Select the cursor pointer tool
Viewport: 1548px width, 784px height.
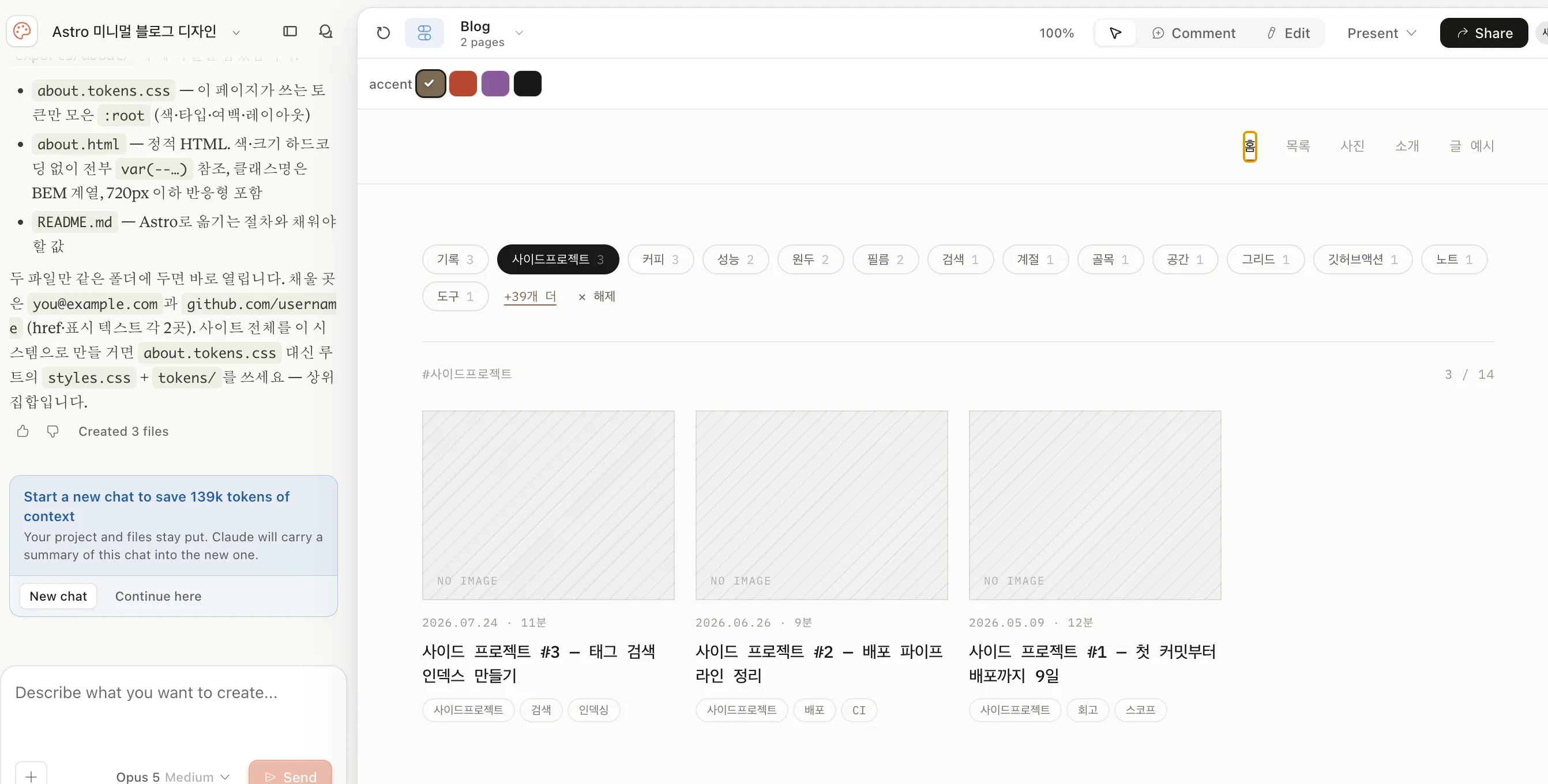click(1115, 33)
